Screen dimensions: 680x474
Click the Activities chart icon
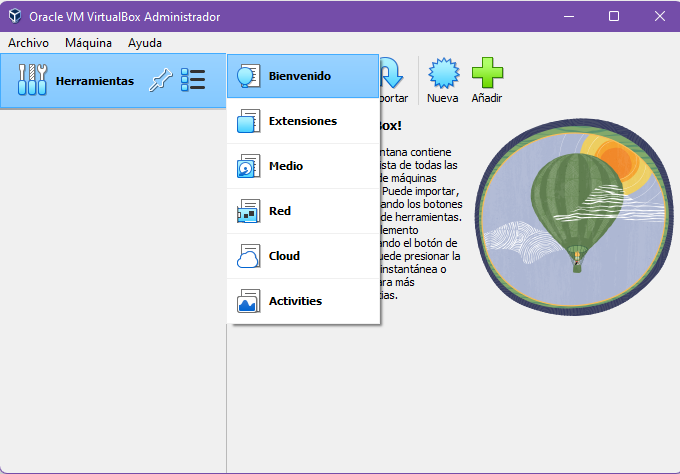click(248, 301)
